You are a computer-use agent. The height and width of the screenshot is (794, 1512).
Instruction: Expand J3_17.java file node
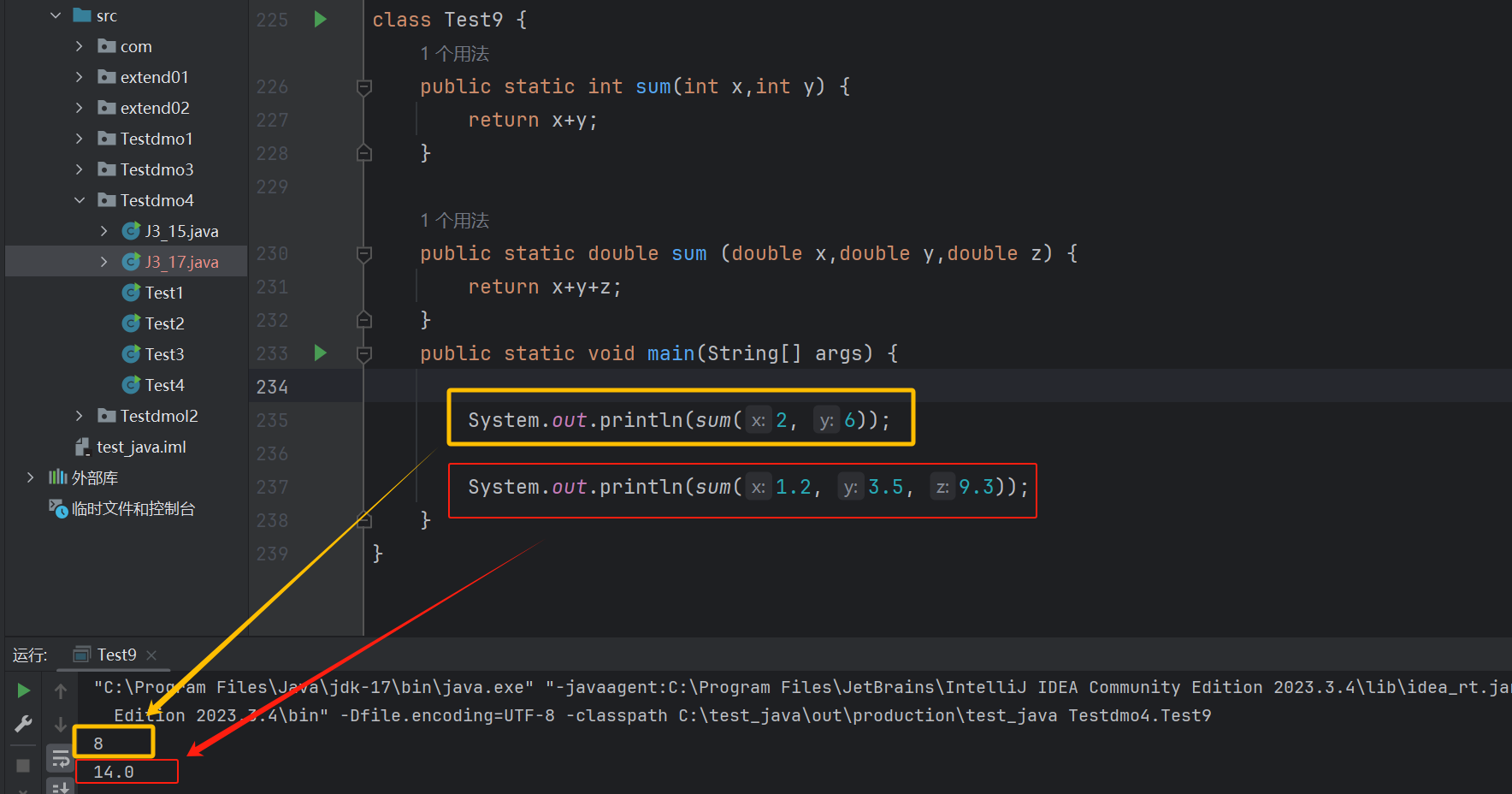104,262
